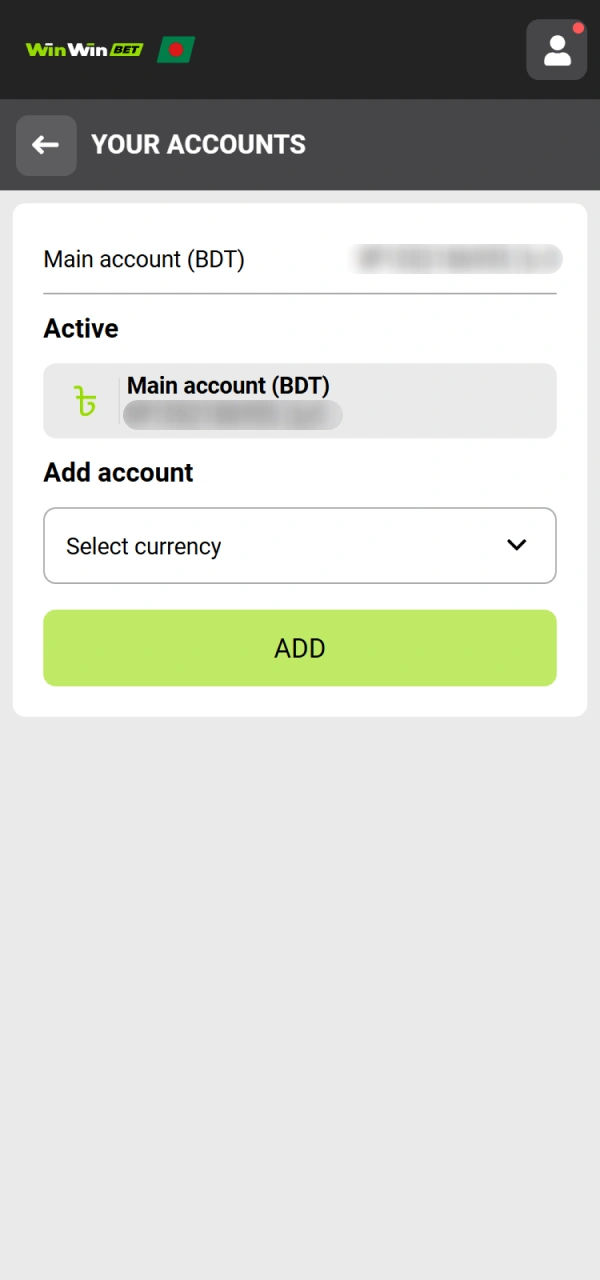Click the YOUR ACCOUNTS page title
This screenshot has width=600, height=1280.
tap(198, 145)
